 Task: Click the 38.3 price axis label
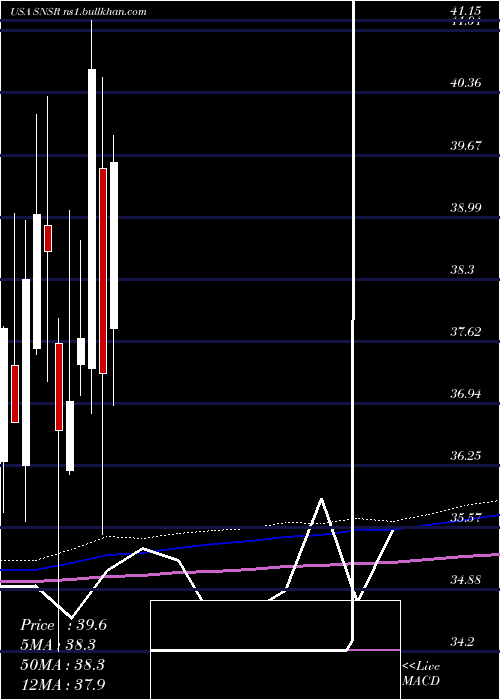tap(462, 269)
